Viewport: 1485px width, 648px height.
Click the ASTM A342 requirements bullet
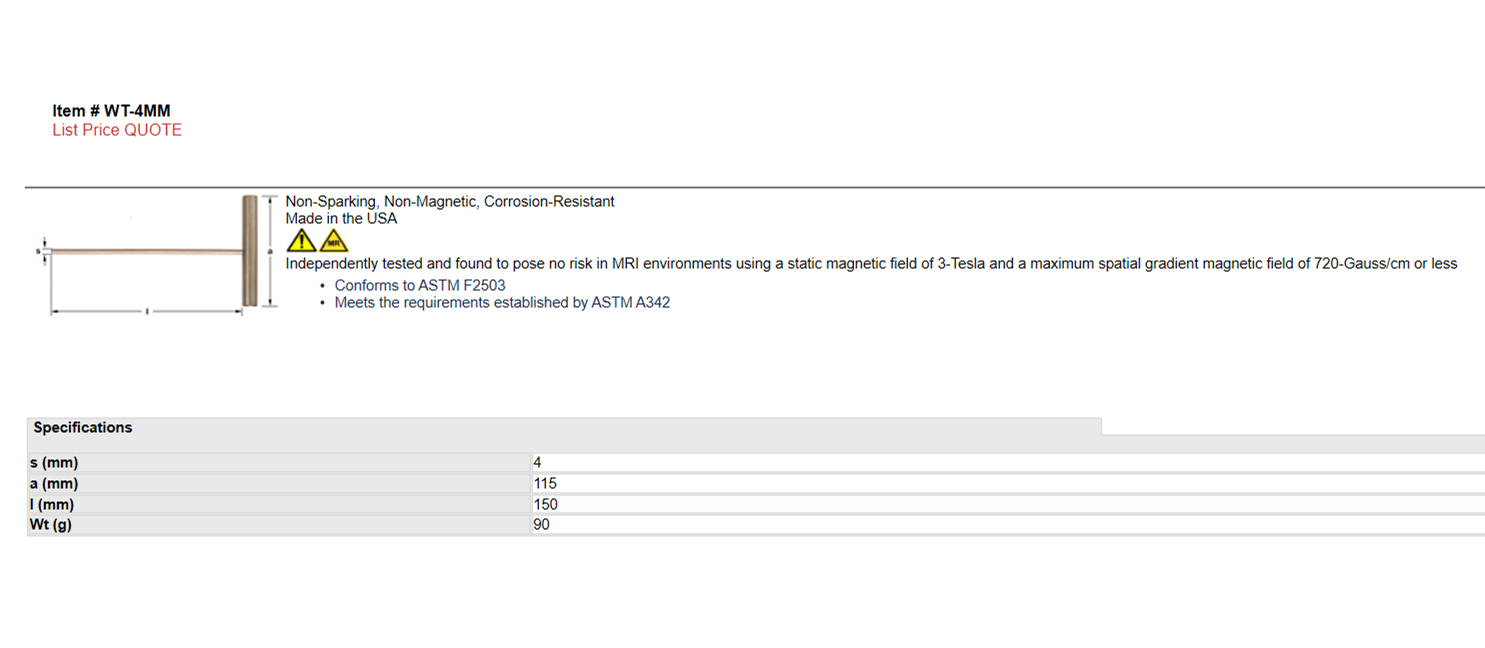click(x=502, y=303)
